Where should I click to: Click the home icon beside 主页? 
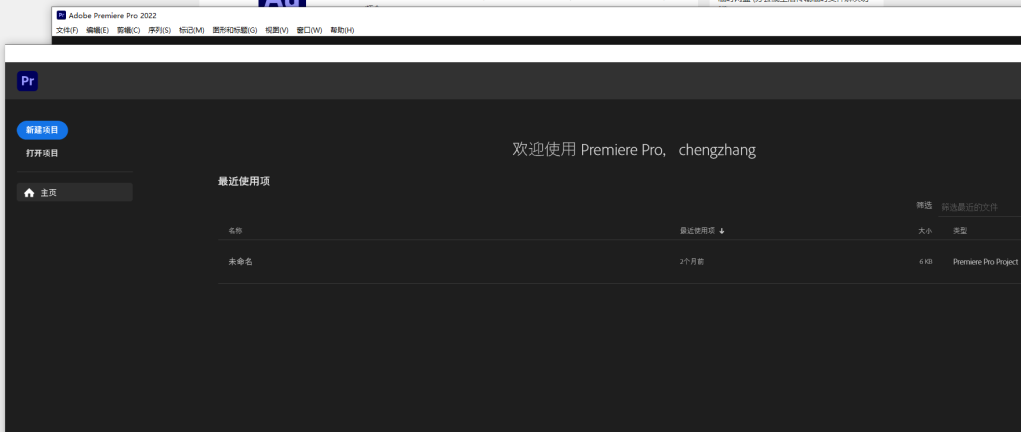click(29, 193)
